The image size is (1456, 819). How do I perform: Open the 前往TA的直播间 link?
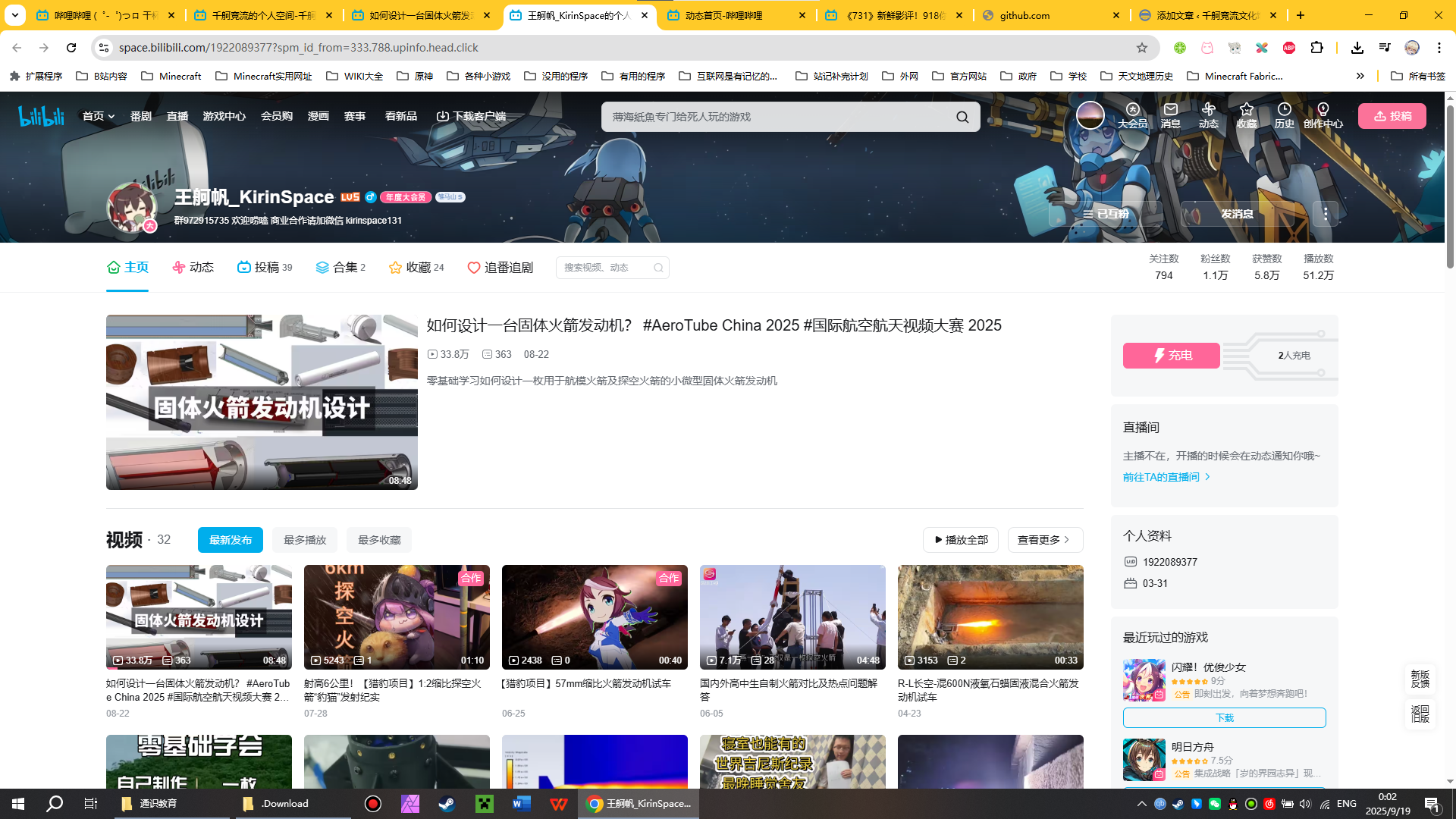click(1166, 477)
